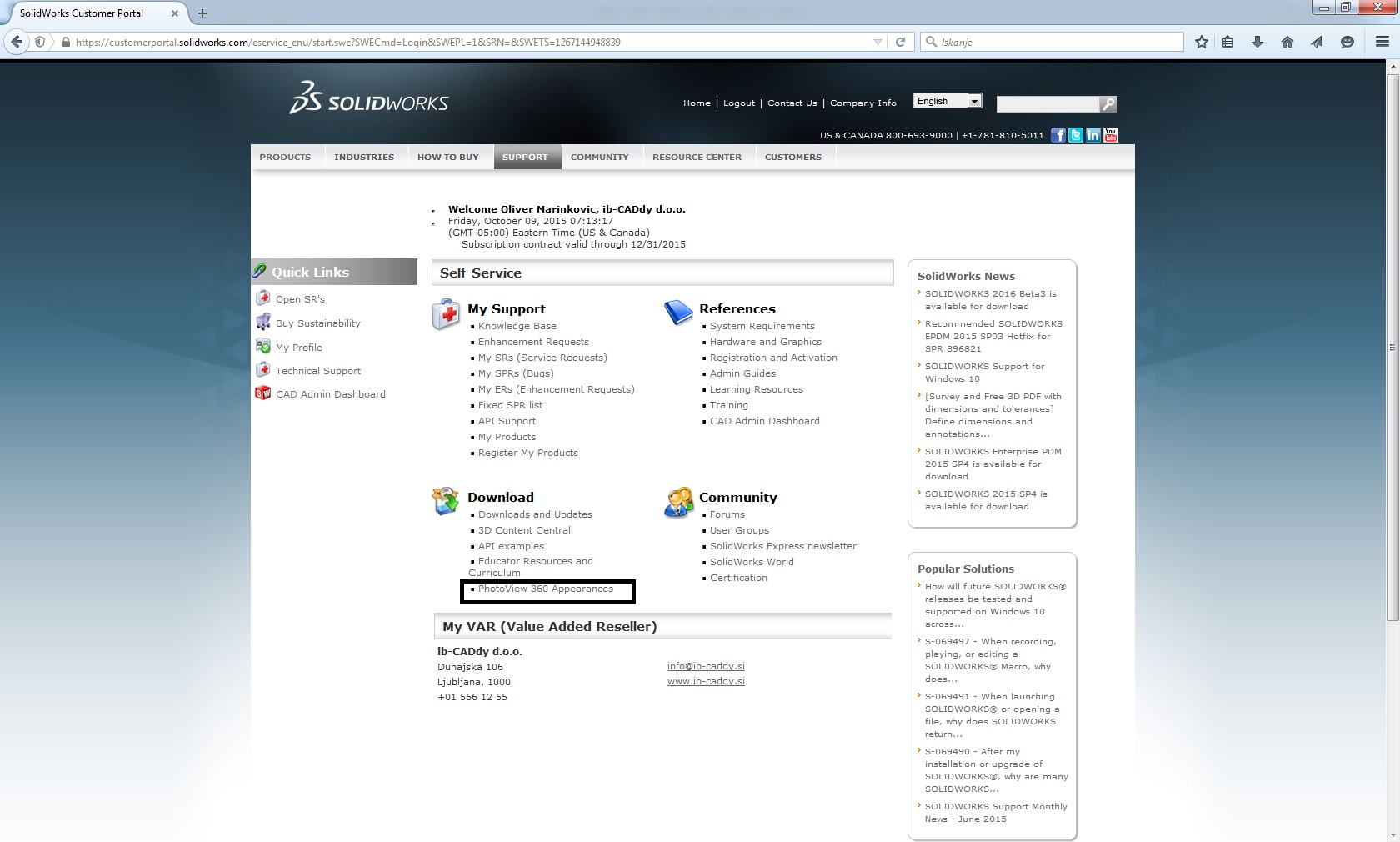The image size is (1400, 842).
Task: Click Logout in the header
Action: pyautogui.click(x=738, y=103)
